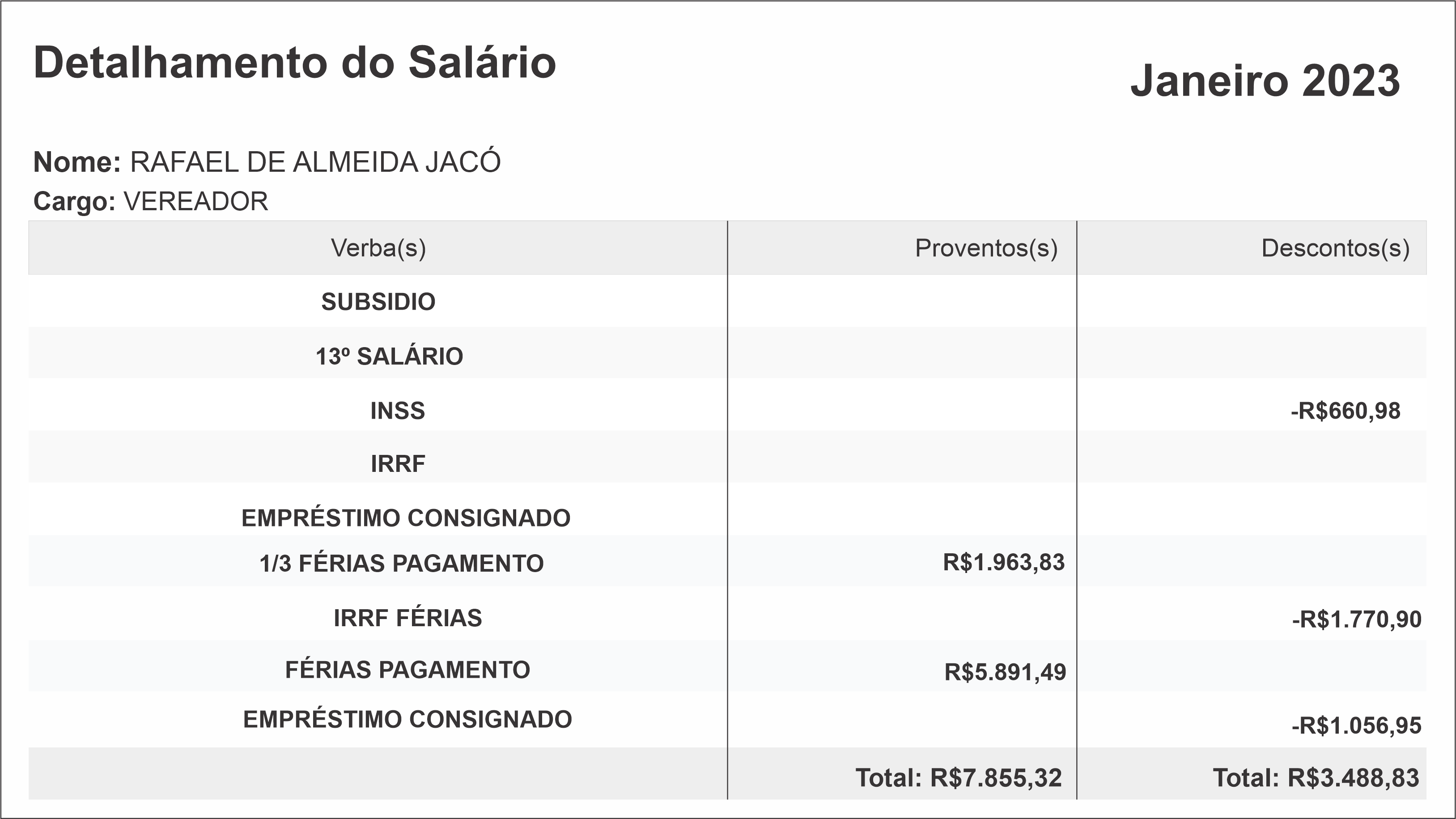This screenshot has width=1456, height=819.
Task: Click the R$1.963,83 proventos amount
Action: (1003, 562)
